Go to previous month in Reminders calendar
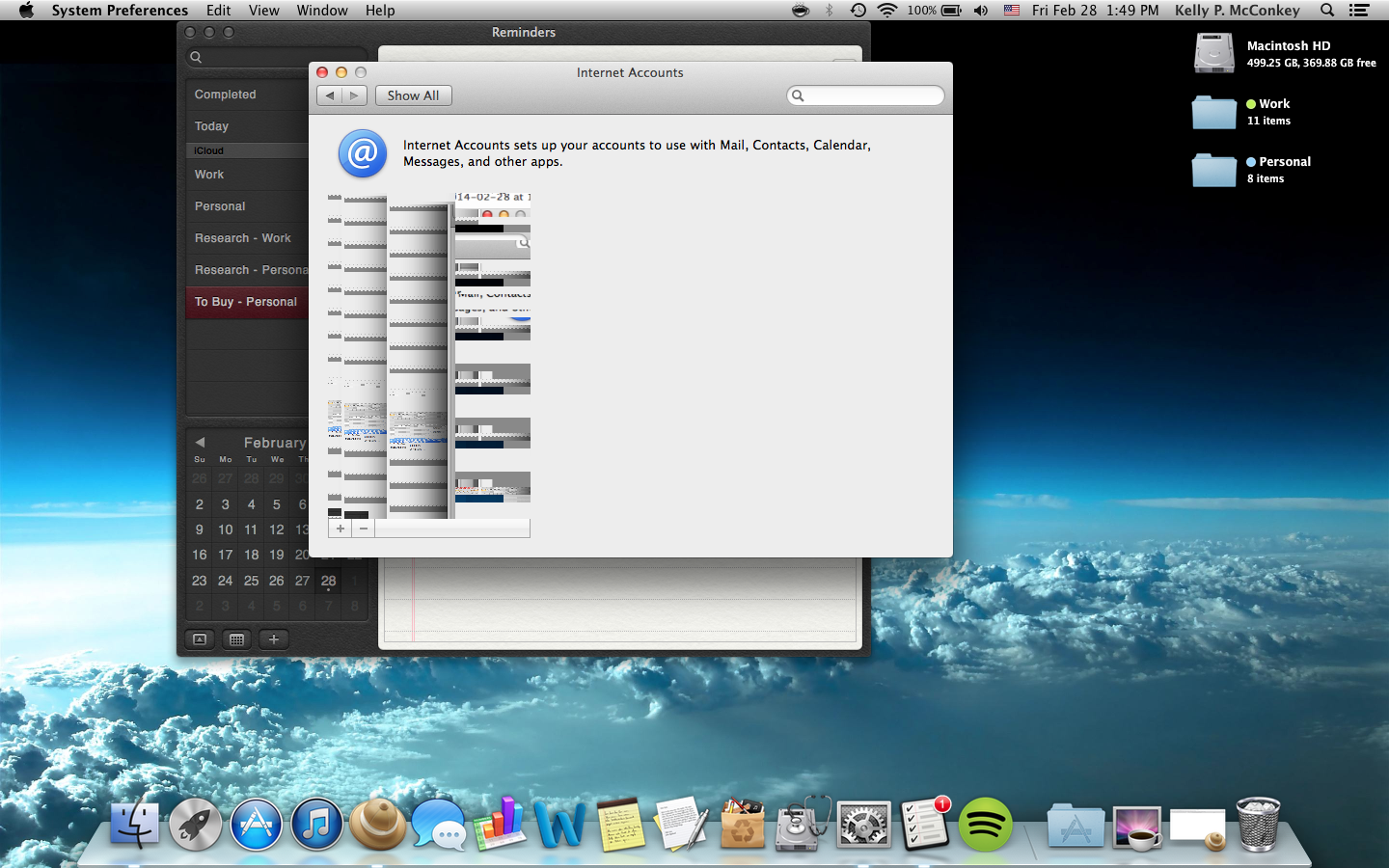This screenshot has height=868, width=1389. pos(200,443)
